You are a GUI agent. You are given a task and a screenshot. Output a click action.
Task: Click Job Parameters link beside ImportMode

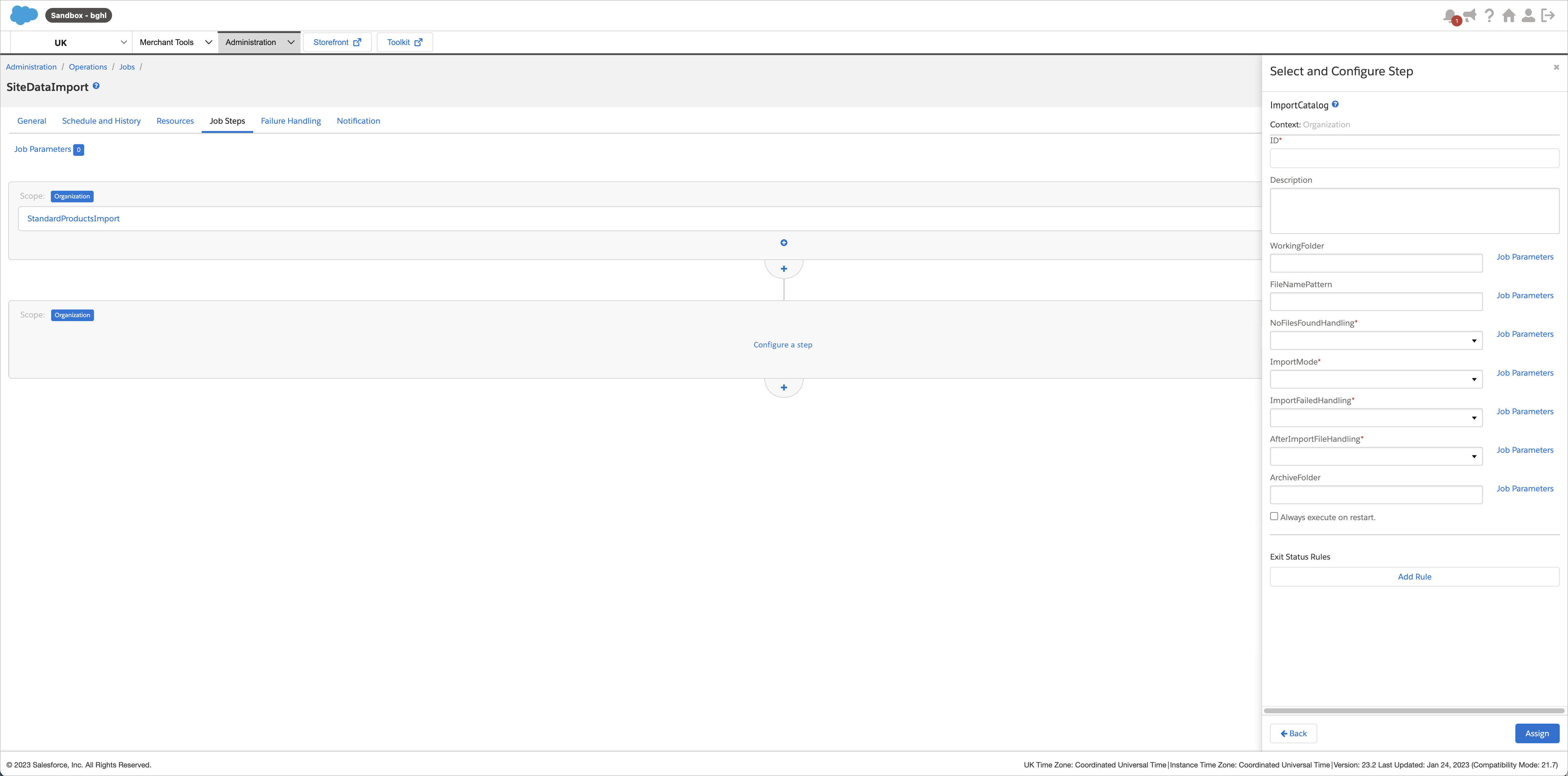pos(1525,373)
